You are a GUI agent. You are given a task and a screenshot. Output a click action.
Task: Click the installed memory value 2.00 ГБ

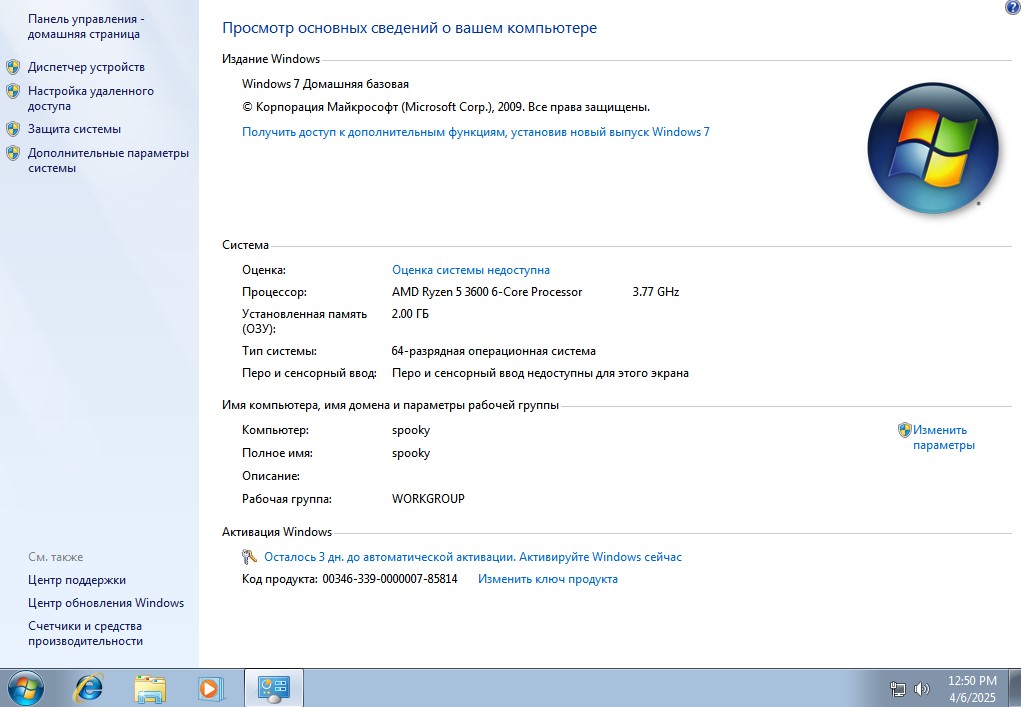coord(410,314)
